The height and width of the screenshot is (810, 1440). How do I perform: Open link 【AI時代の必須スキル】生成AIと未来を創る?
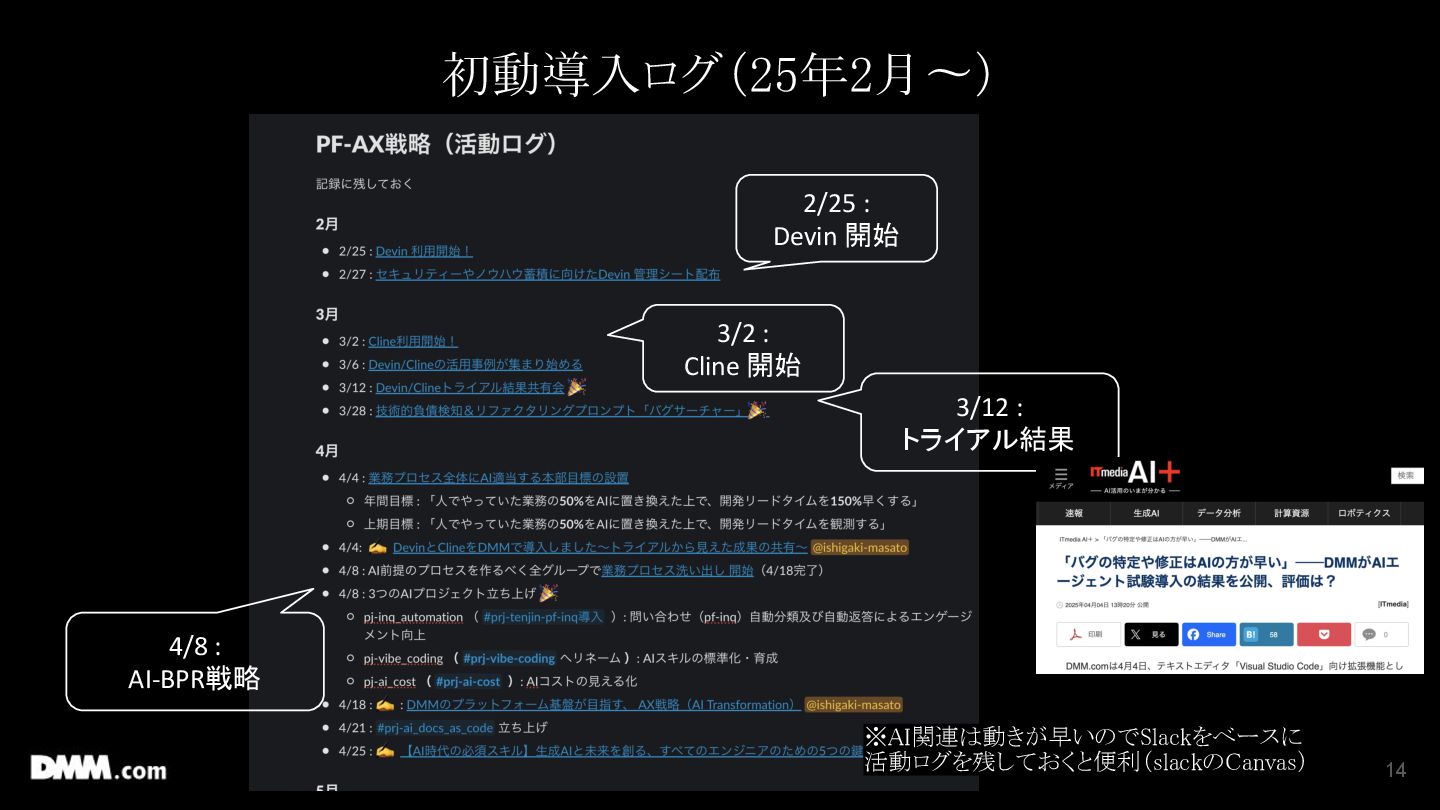click(x=630, y=751)
